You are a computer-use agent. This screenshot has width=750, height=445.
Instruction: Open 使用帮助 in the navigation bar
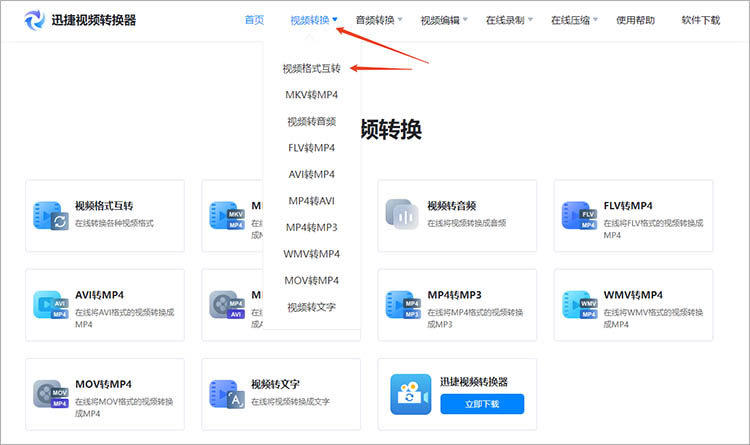click(635, 20)
